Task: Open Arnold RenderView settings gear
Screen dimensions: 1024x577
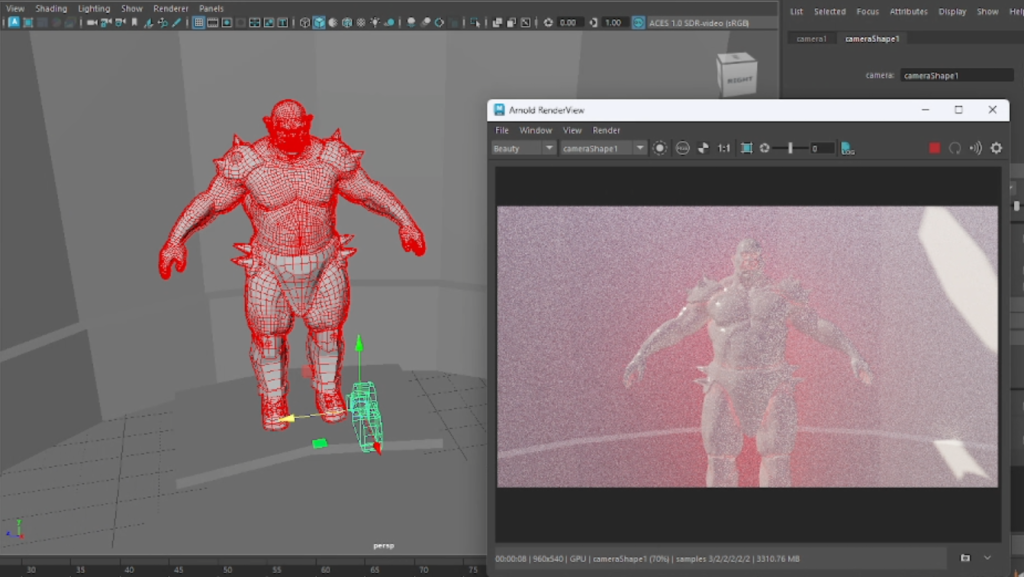Action: (x=996, y=148)
